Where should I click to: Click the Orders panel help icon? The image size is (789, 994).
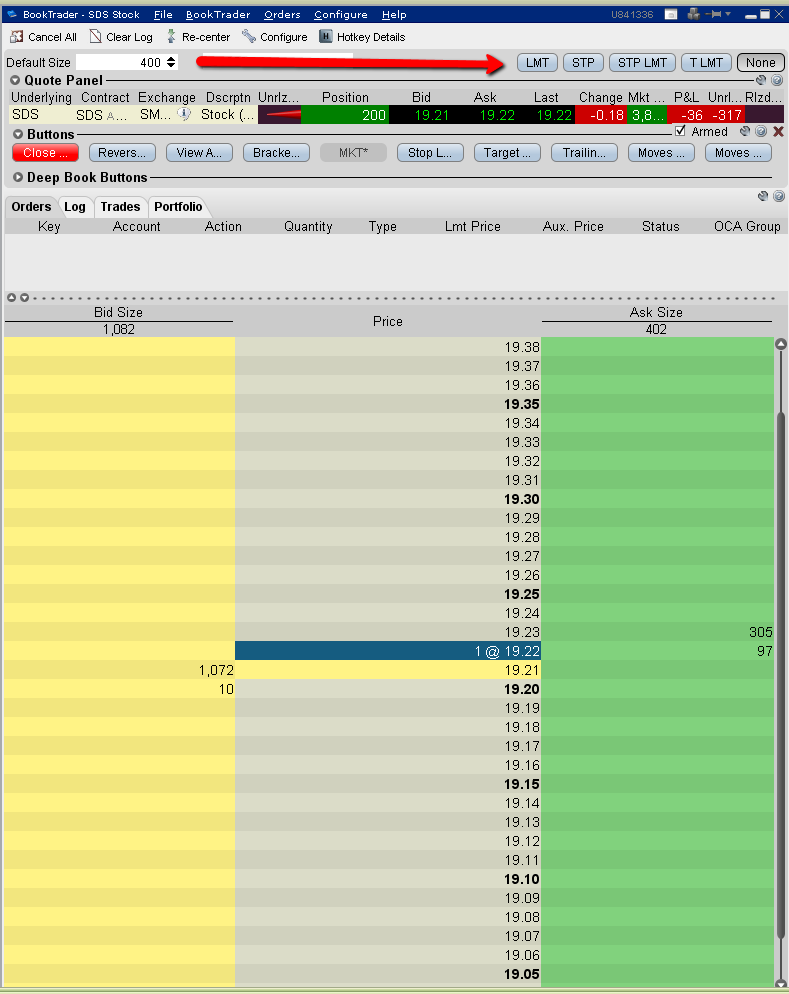click(x=779, y=196)
